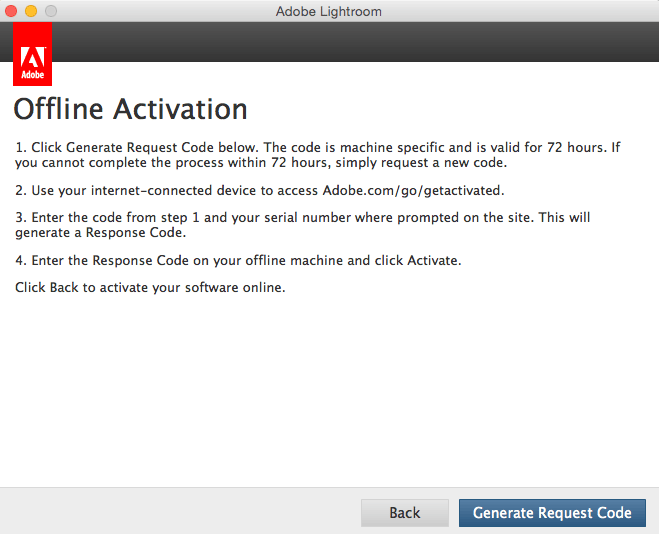
Task: Click the Adobe Lightroom title bar text
Action: 329,11
